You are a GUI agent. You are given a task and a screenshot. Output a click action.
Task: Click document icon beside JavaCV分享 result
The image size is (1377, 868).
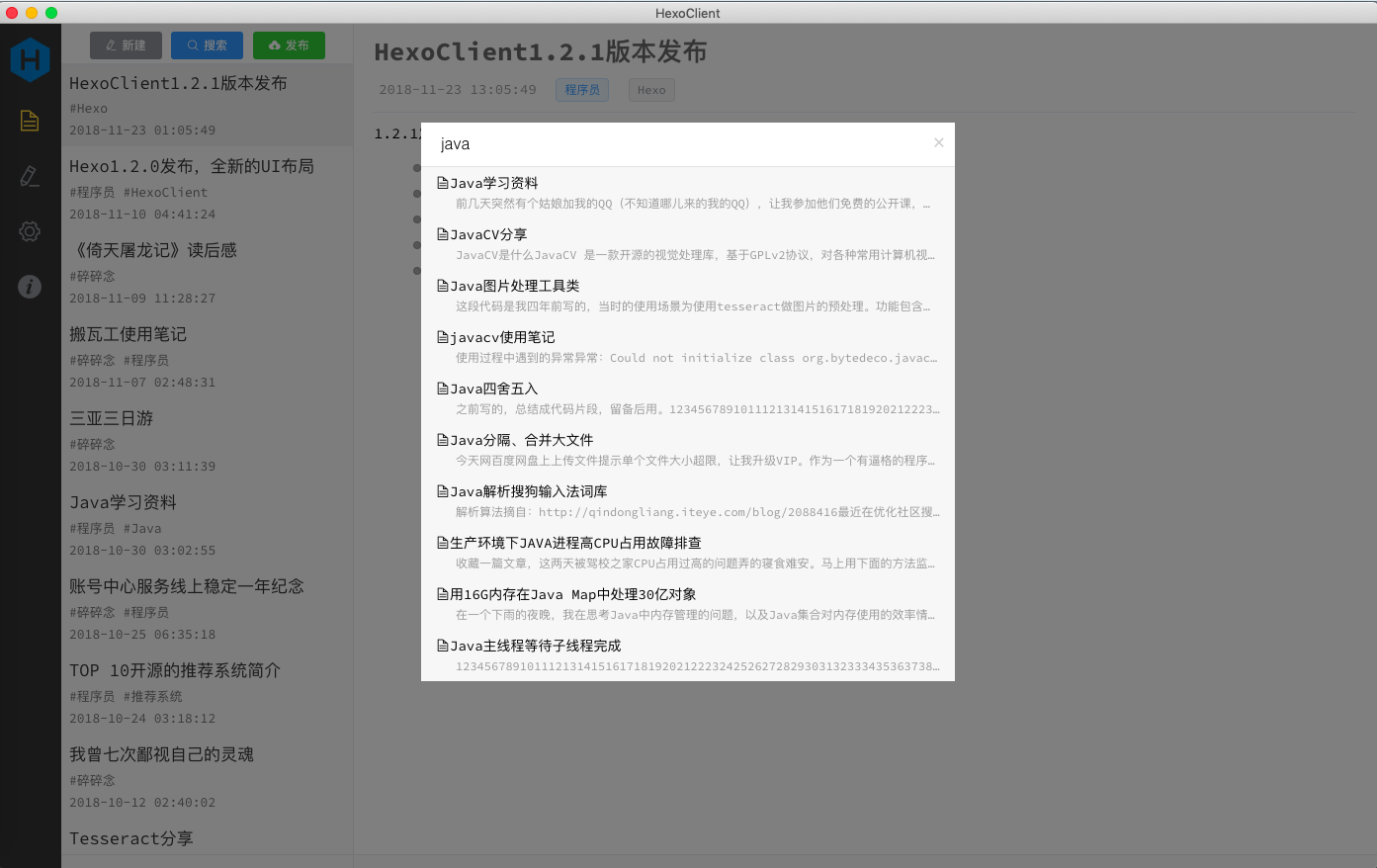443,234
